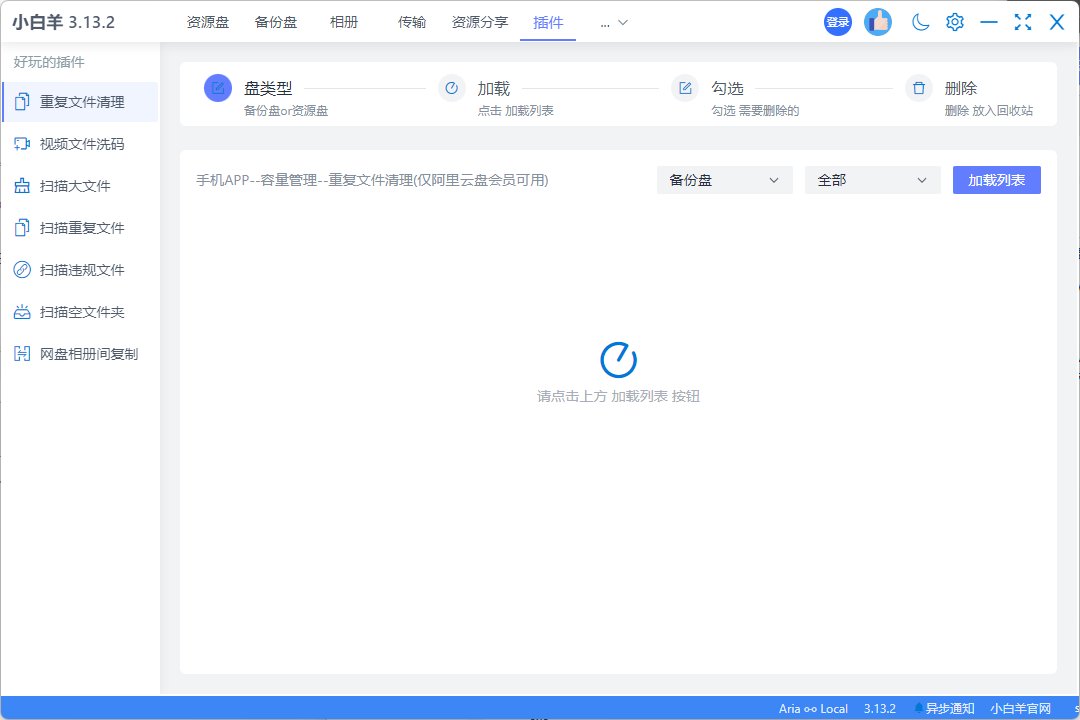The width and height of the screenshot is (1080, 720).
Task: Open settings via the gear icon
Action: [955, 22]
